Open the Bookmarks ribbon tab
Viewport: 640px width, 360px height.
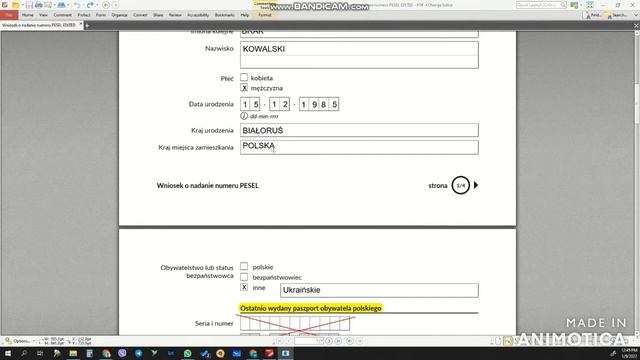pos(224,15)
